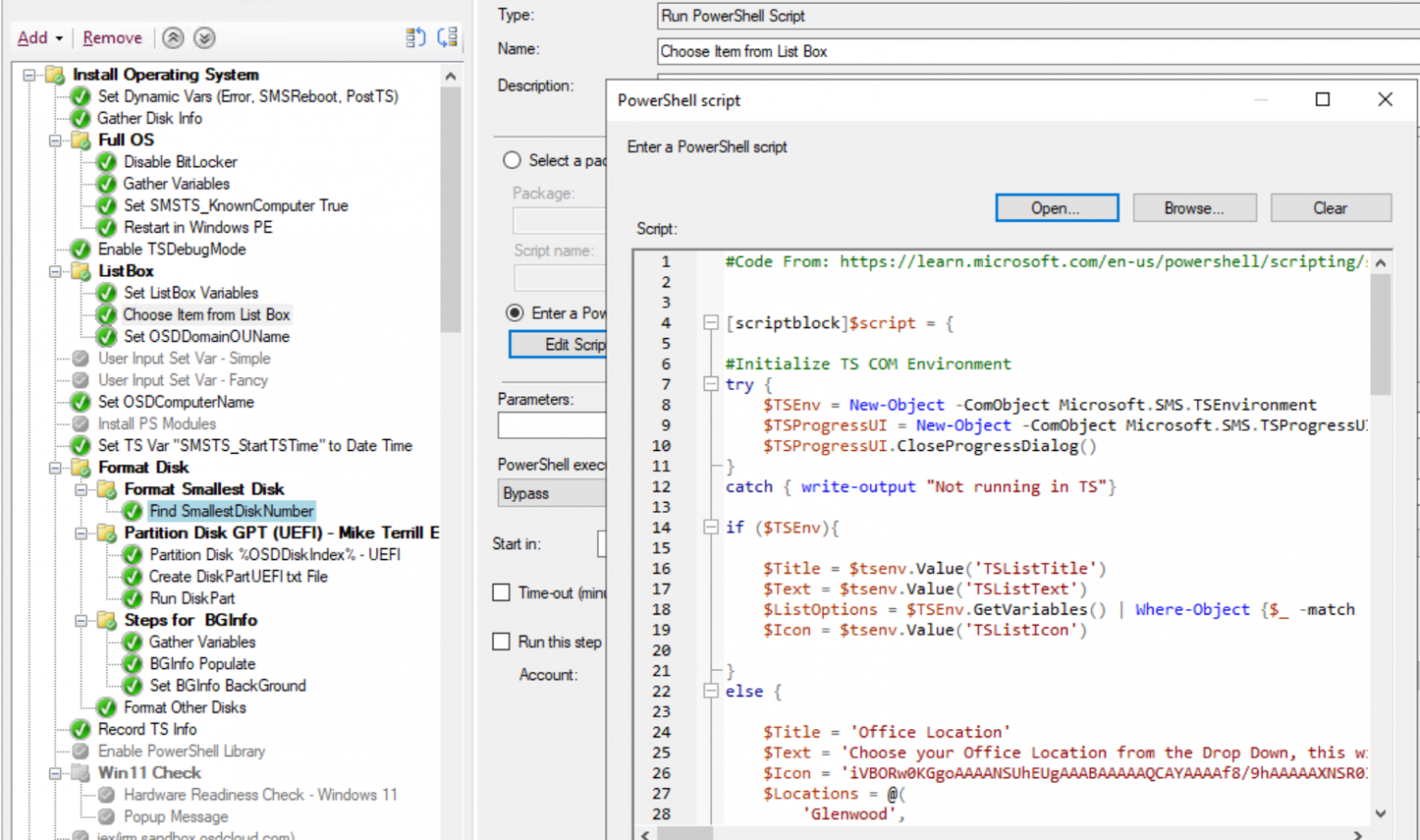1420x840 pixels.
Task: Click the green check icon beside Disable BitLocker
Action: point(105,162)
